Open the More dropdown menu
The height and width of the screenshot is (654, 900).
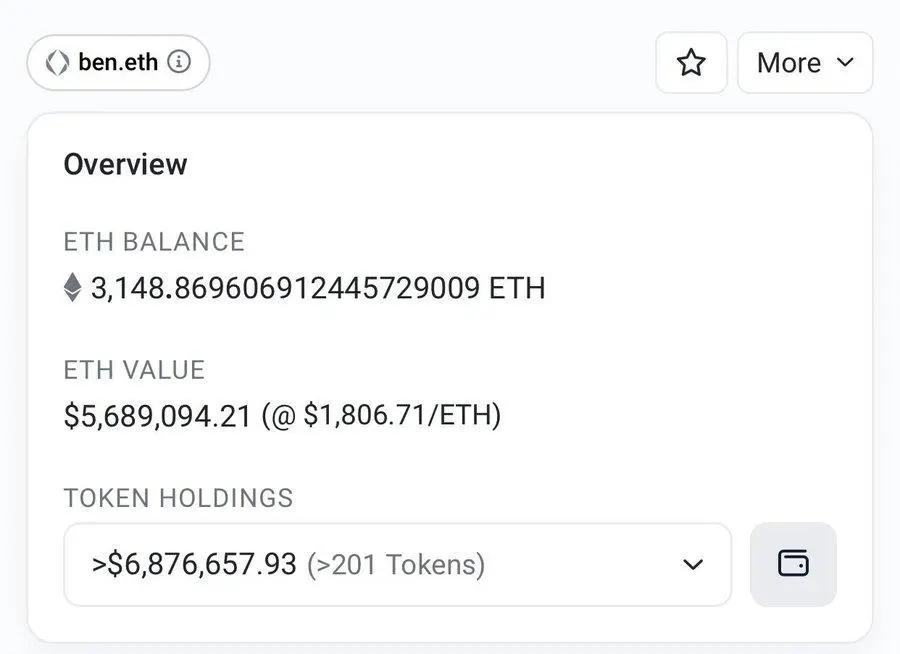pos(805,63)
